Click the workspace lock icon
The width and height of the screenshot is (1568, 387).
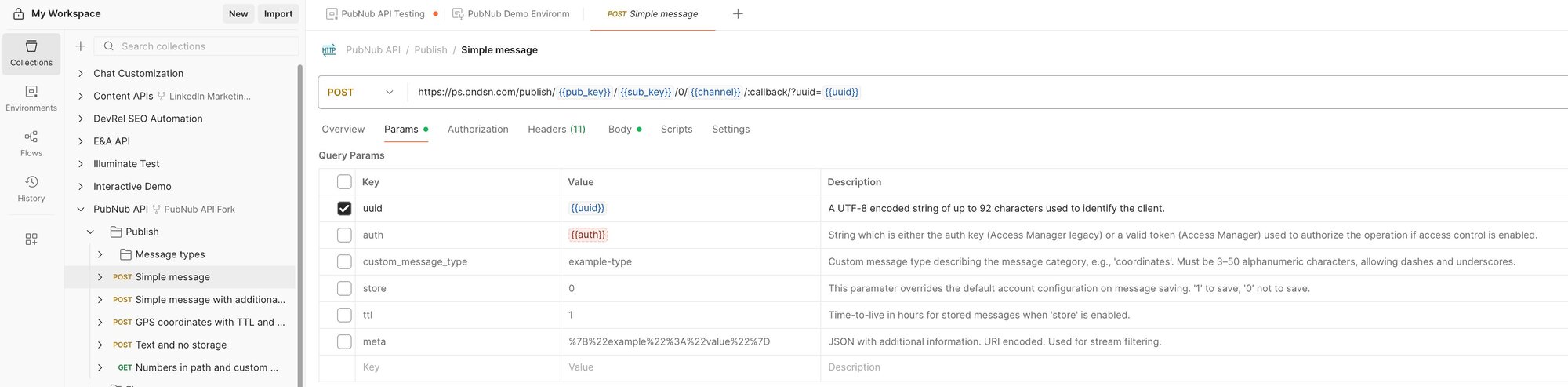coord(18,13)
